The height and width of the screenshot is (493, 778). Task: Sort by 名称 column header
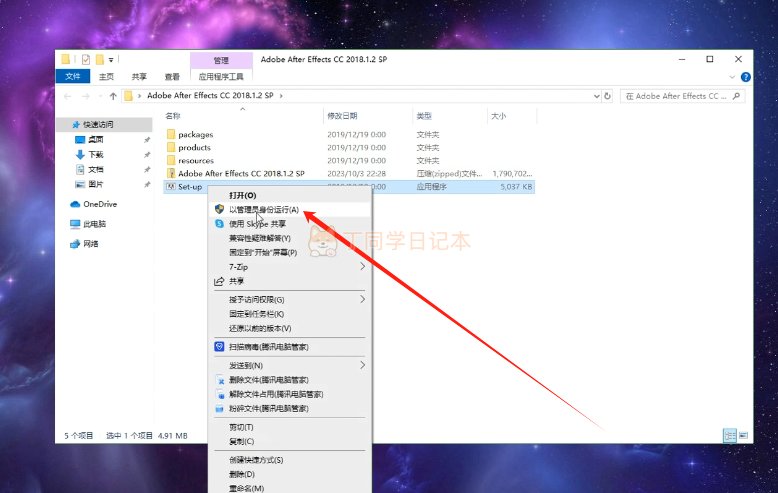click(173, 116)
